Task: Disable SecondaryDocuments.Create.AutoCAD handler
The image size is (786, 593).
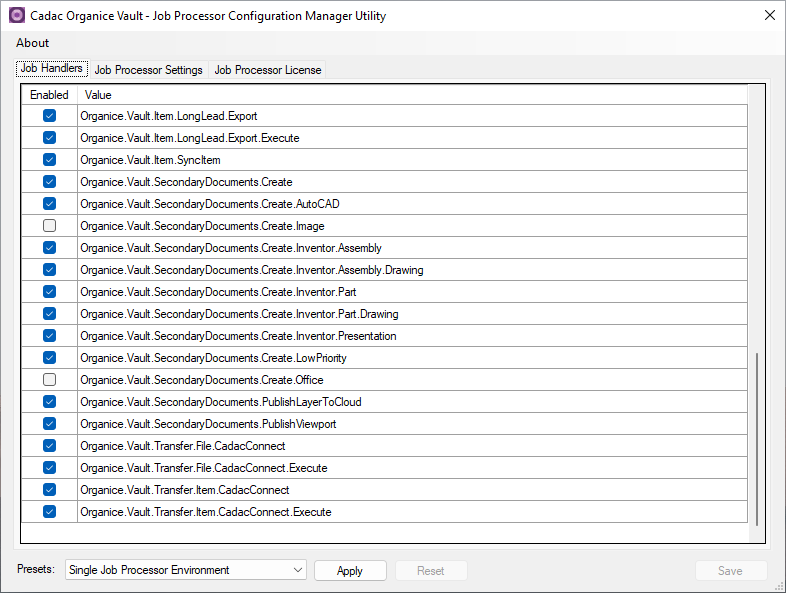Action: [49, 204]
